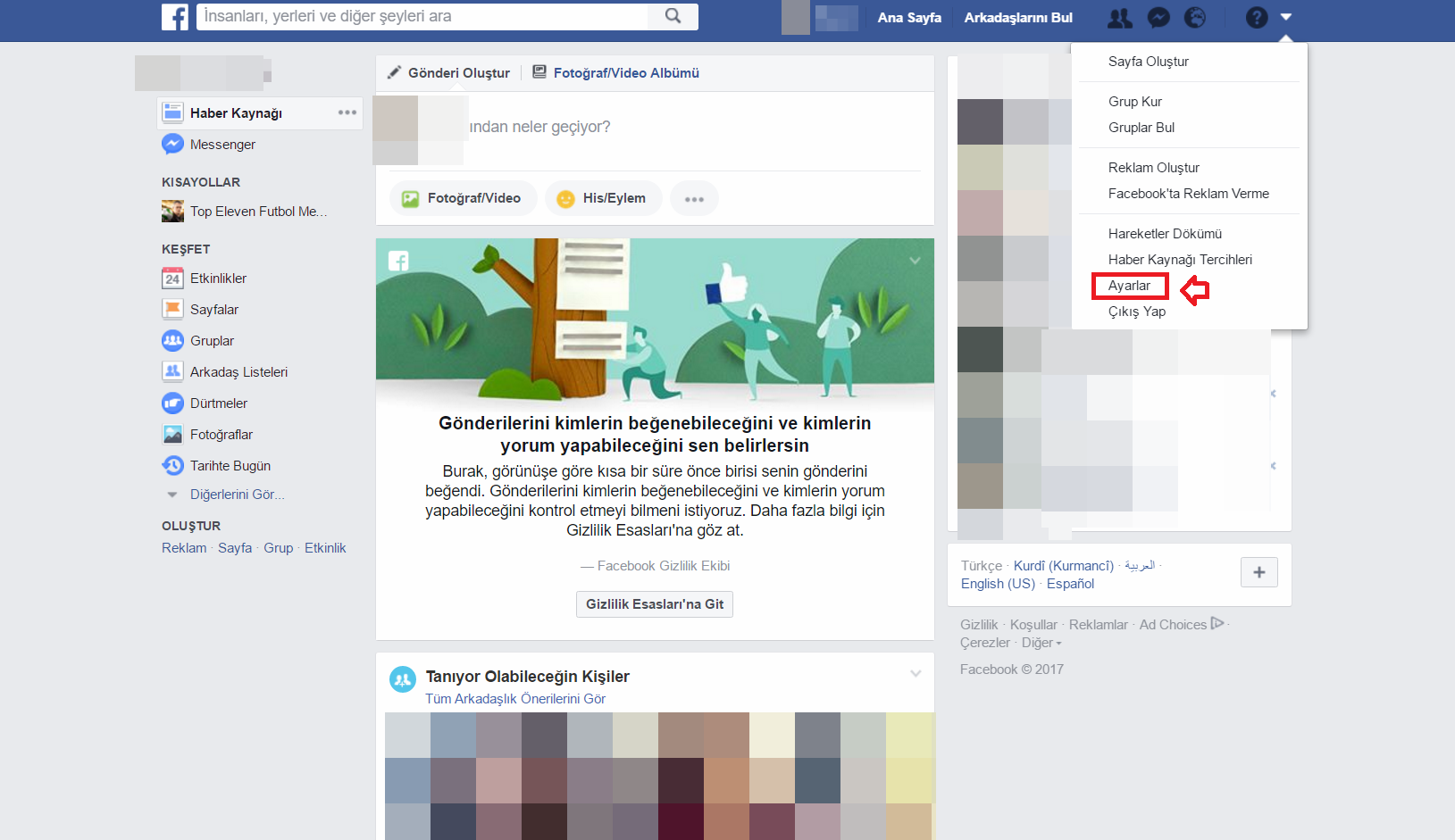Select Ayarlar from the dropdown menu
1455x840 pixels.
pos(1129,286)
